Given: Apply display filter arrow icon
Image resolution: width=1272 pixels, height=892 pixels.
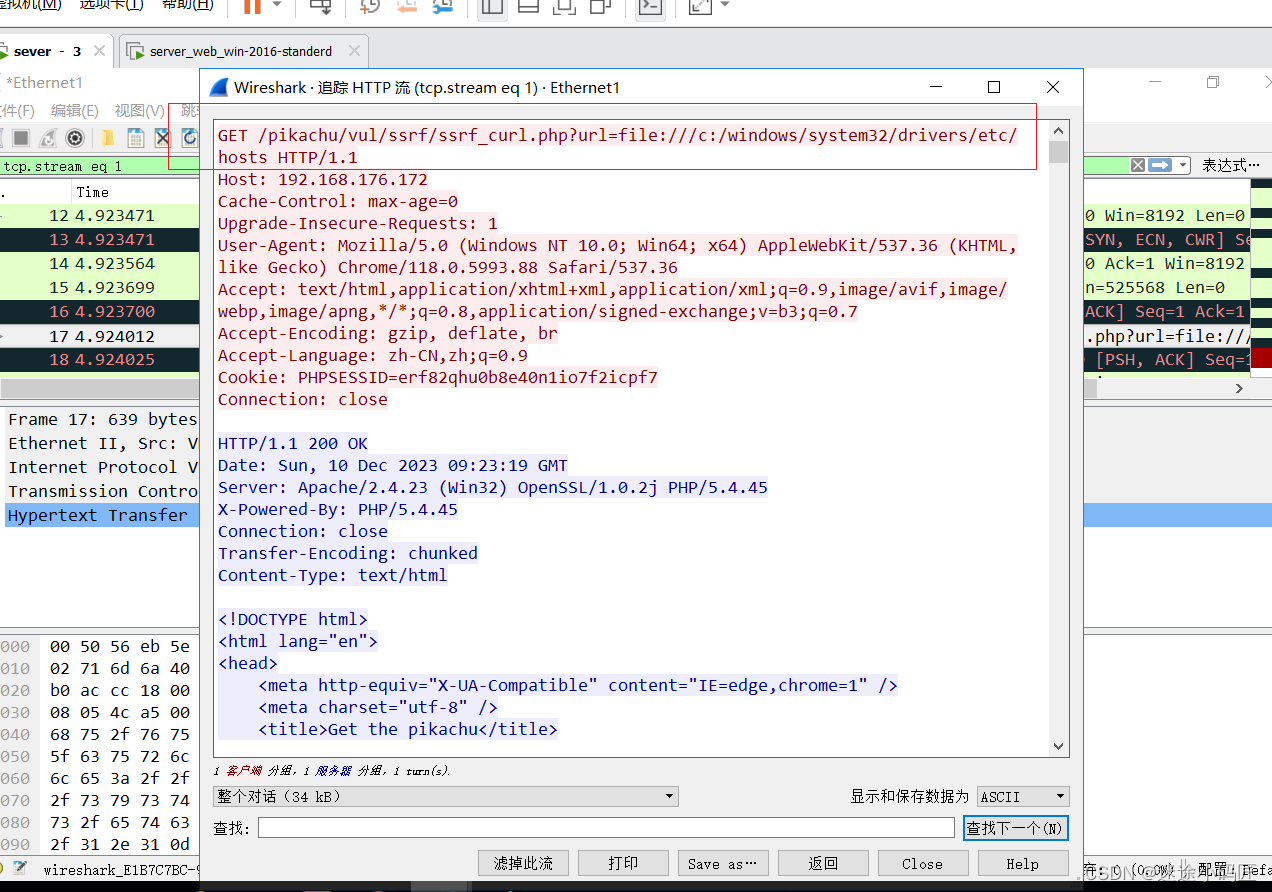Looking at the screenshot, I should (1160, 166).
